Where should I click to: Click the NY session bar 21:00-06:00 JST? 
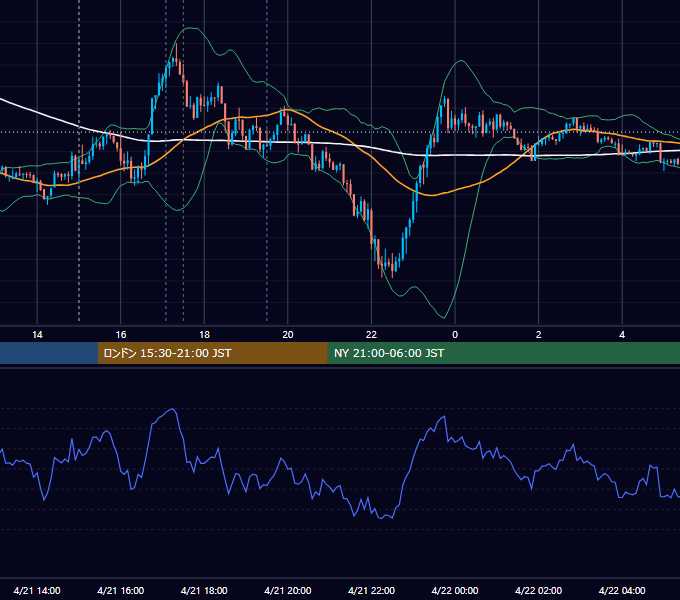503,353
